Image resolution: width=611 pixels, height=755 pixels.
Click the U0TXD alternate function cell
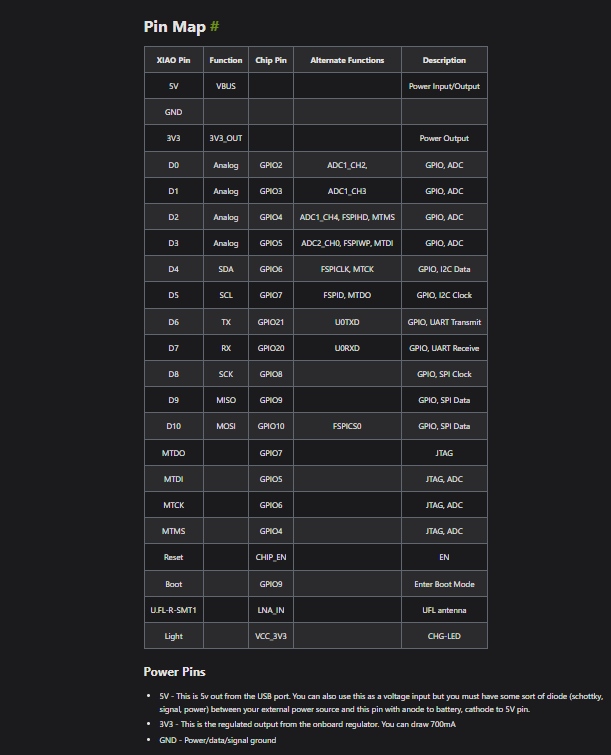pyautogui.click(x=347, y=322)
